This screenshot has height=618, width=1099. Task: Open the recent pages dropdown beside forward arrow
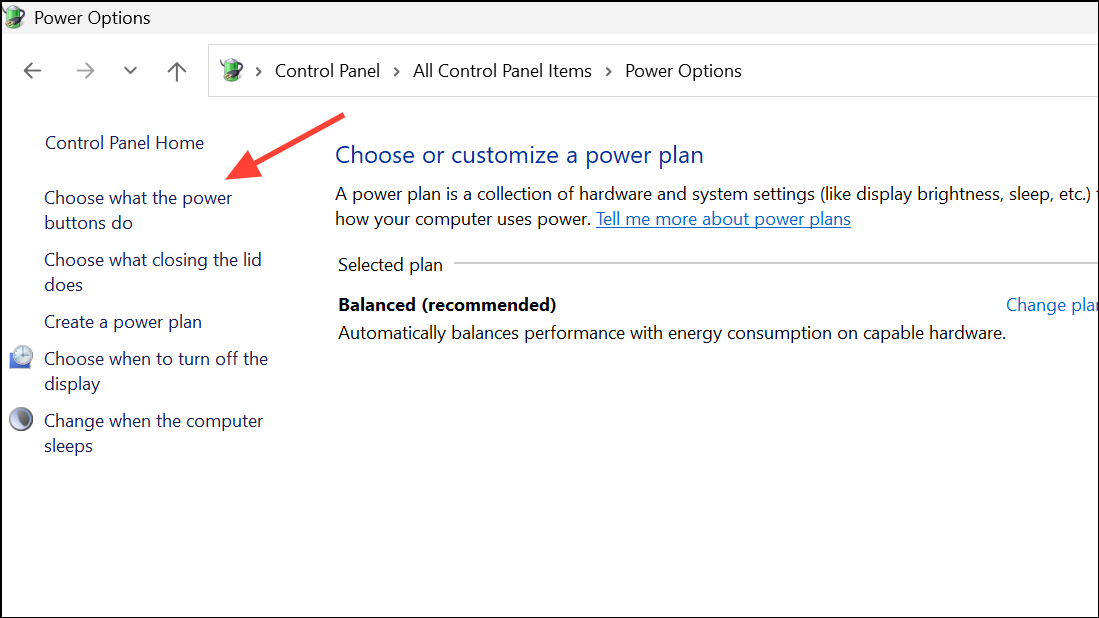[129, 70]
